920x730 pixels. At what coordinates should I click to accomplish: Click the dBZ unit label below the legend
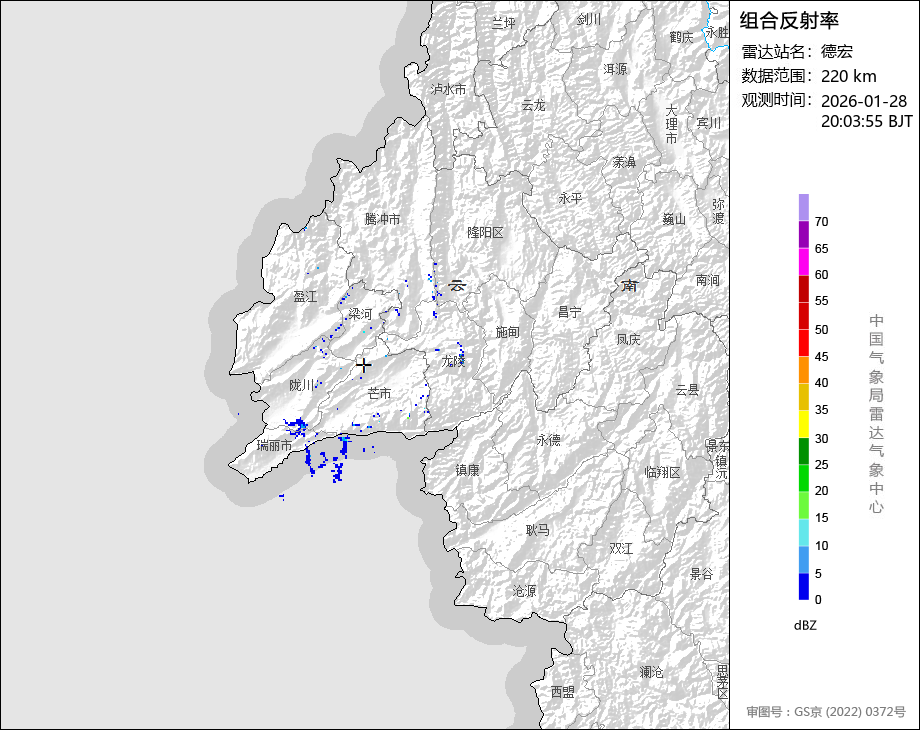[805, 625]
